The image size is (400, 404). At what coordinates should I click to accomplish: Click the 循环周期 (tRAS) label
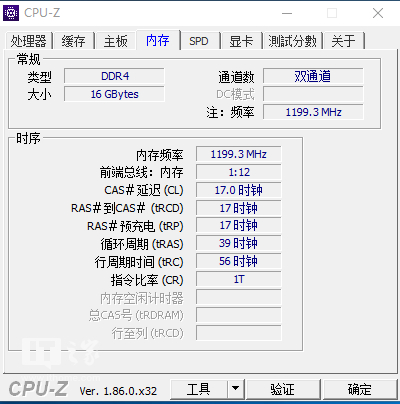(x=142, y=244)
